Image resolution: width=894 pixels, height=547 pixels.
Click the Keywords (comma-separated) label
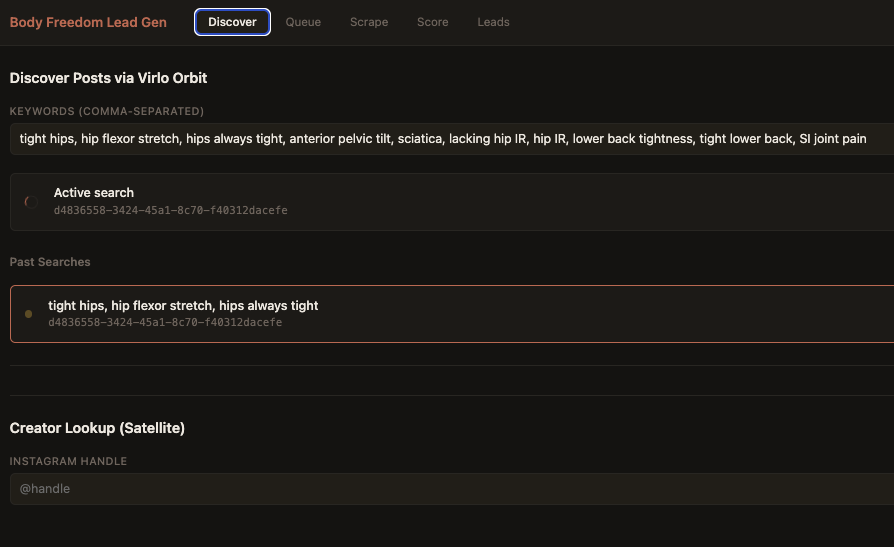[x=107, y=111]
